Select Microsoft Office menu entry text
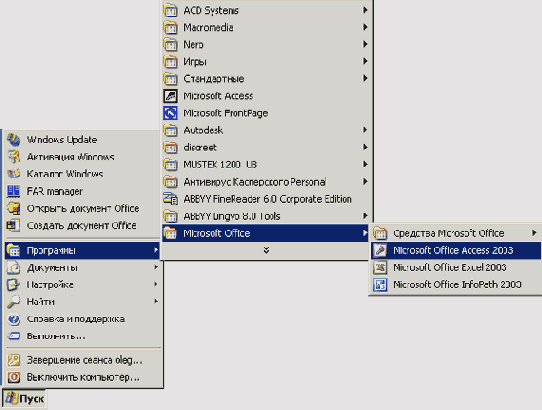Image resolution: width=542 pixels, height=410 pixels. coord(217,233)
